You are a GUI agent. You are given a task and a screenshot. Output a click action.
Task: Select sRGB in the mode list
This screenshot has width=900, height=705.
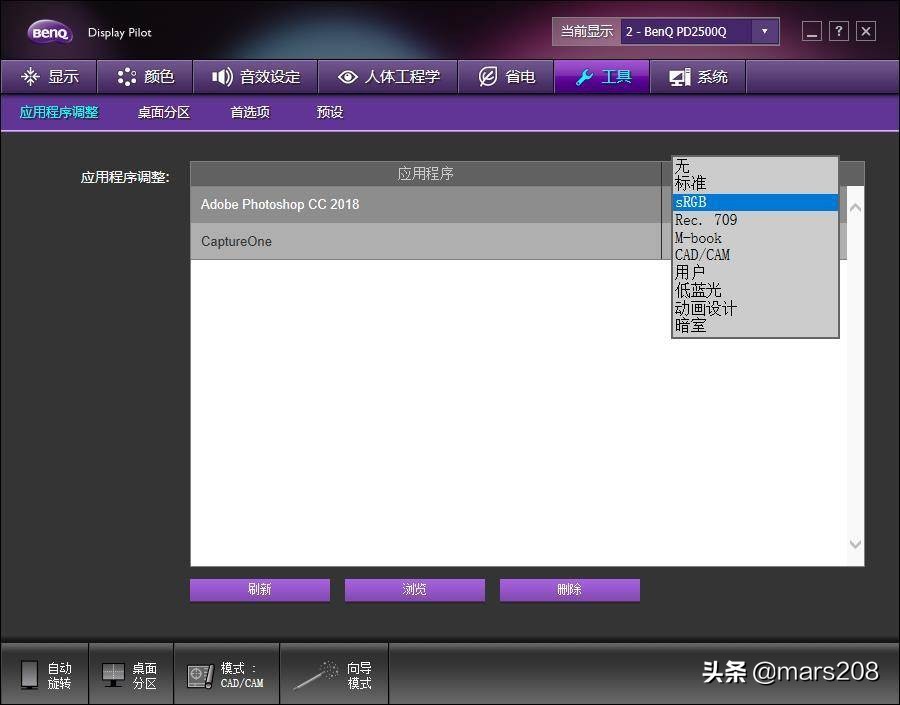(754, 202)
